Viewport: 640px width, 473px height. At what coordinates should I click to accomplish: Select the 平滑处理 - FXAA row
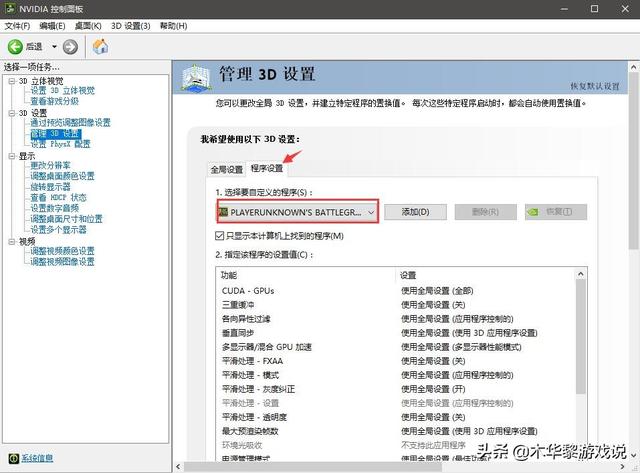(397, 361)
